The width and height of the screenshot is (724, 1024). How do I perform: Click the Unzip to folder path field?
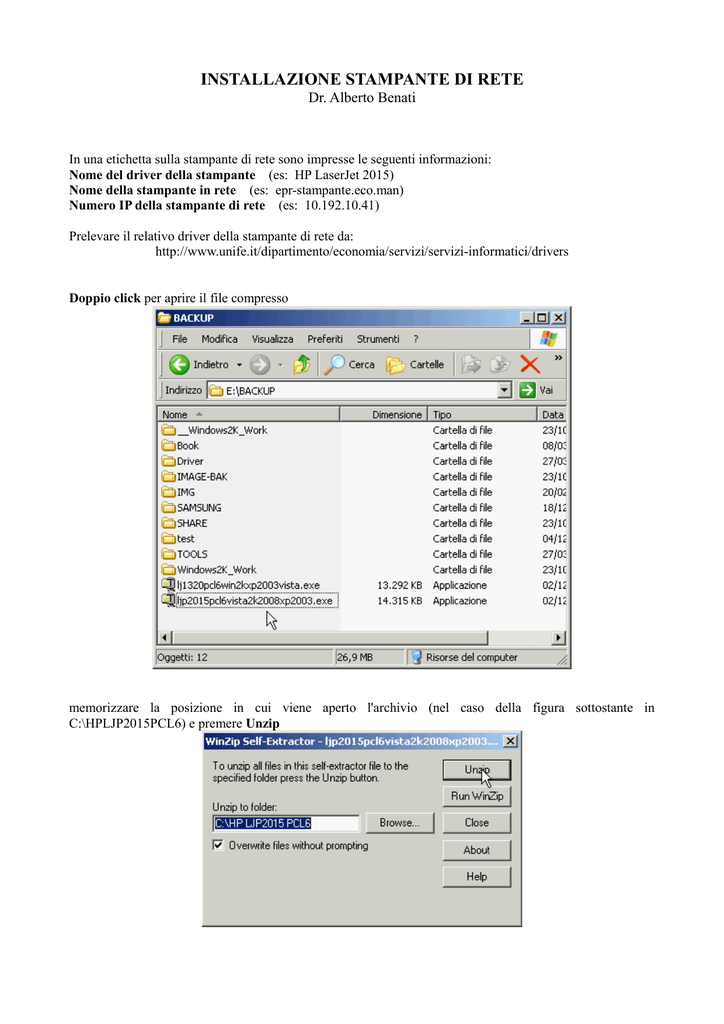click(286, 823)
